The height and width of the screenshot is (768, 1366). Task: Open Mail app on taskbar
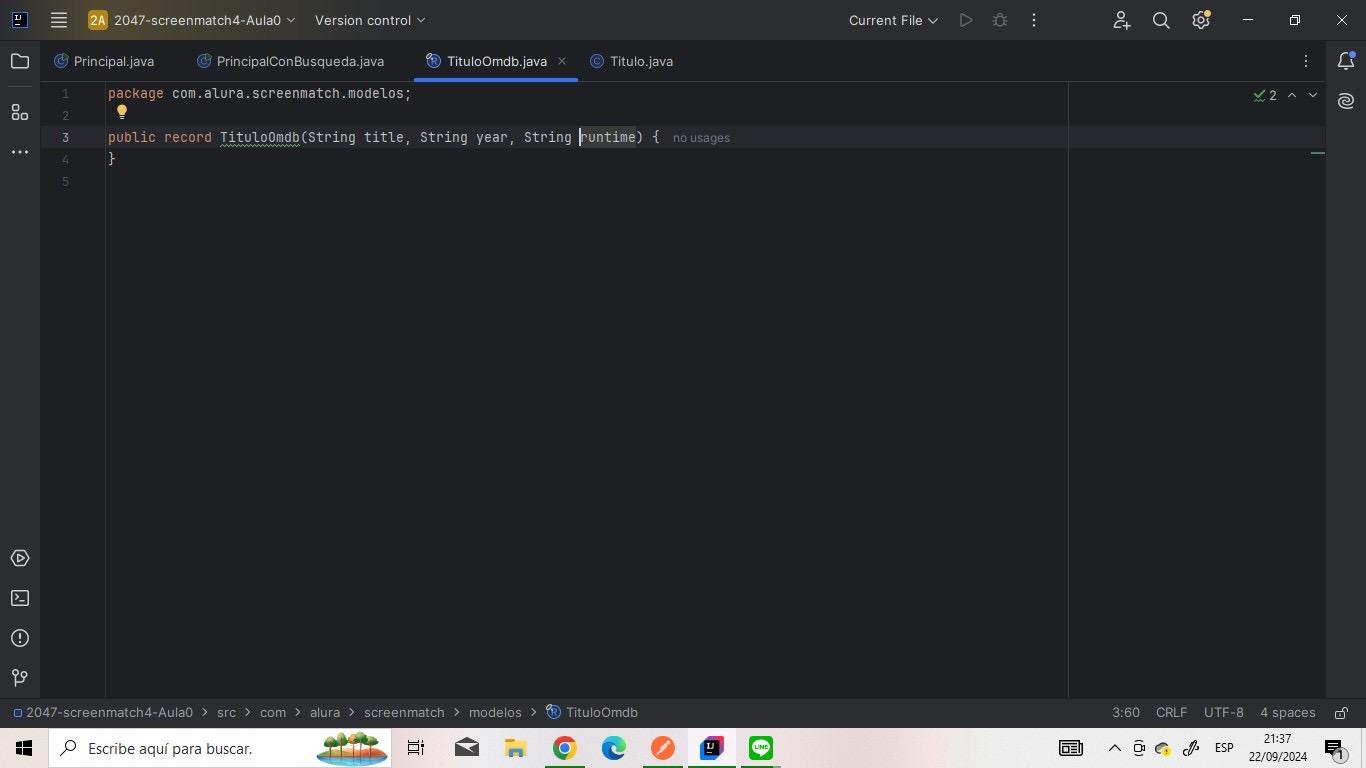tap(466, 748)
